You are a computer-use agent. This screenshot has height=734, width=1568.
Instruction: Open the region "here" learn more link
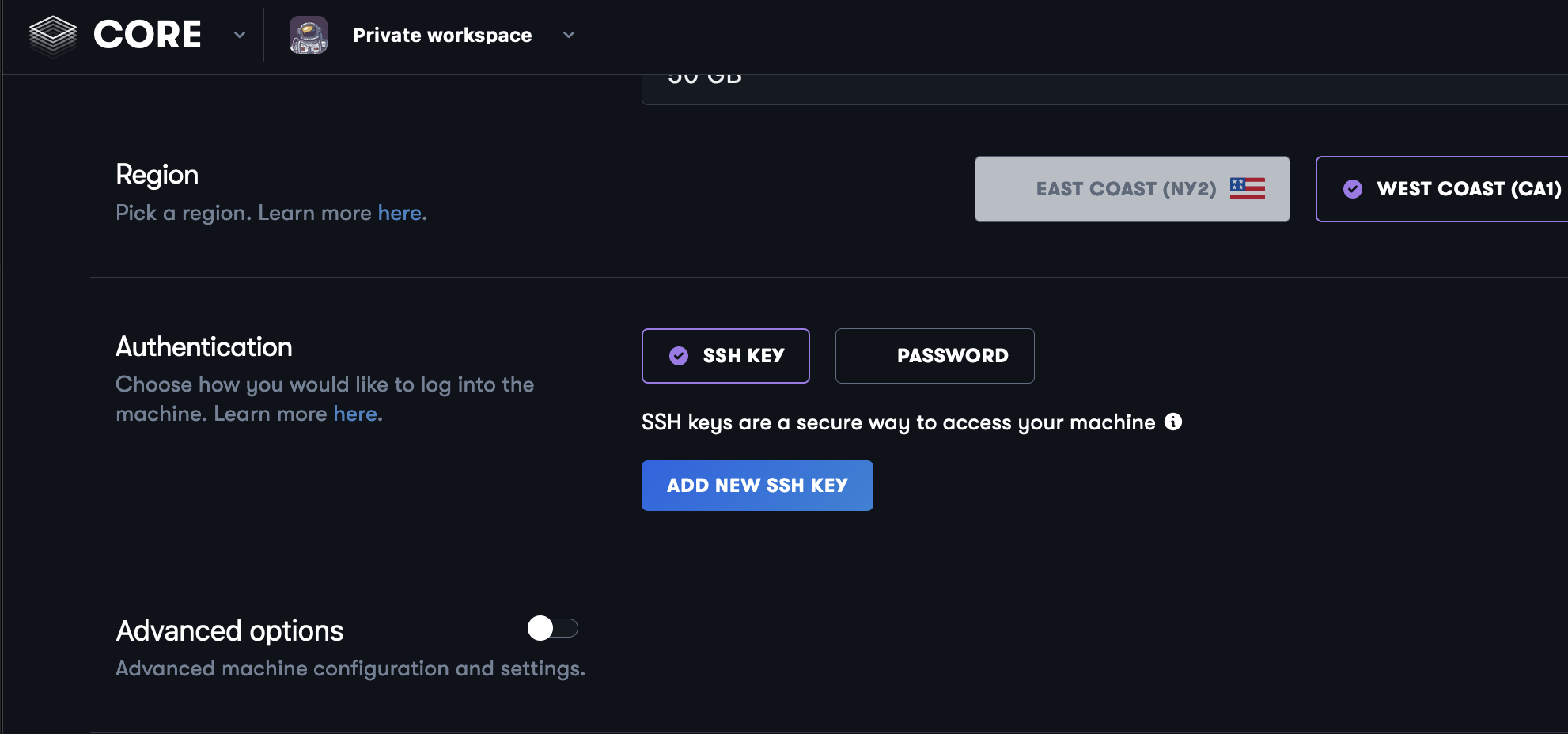pos(400,213)
